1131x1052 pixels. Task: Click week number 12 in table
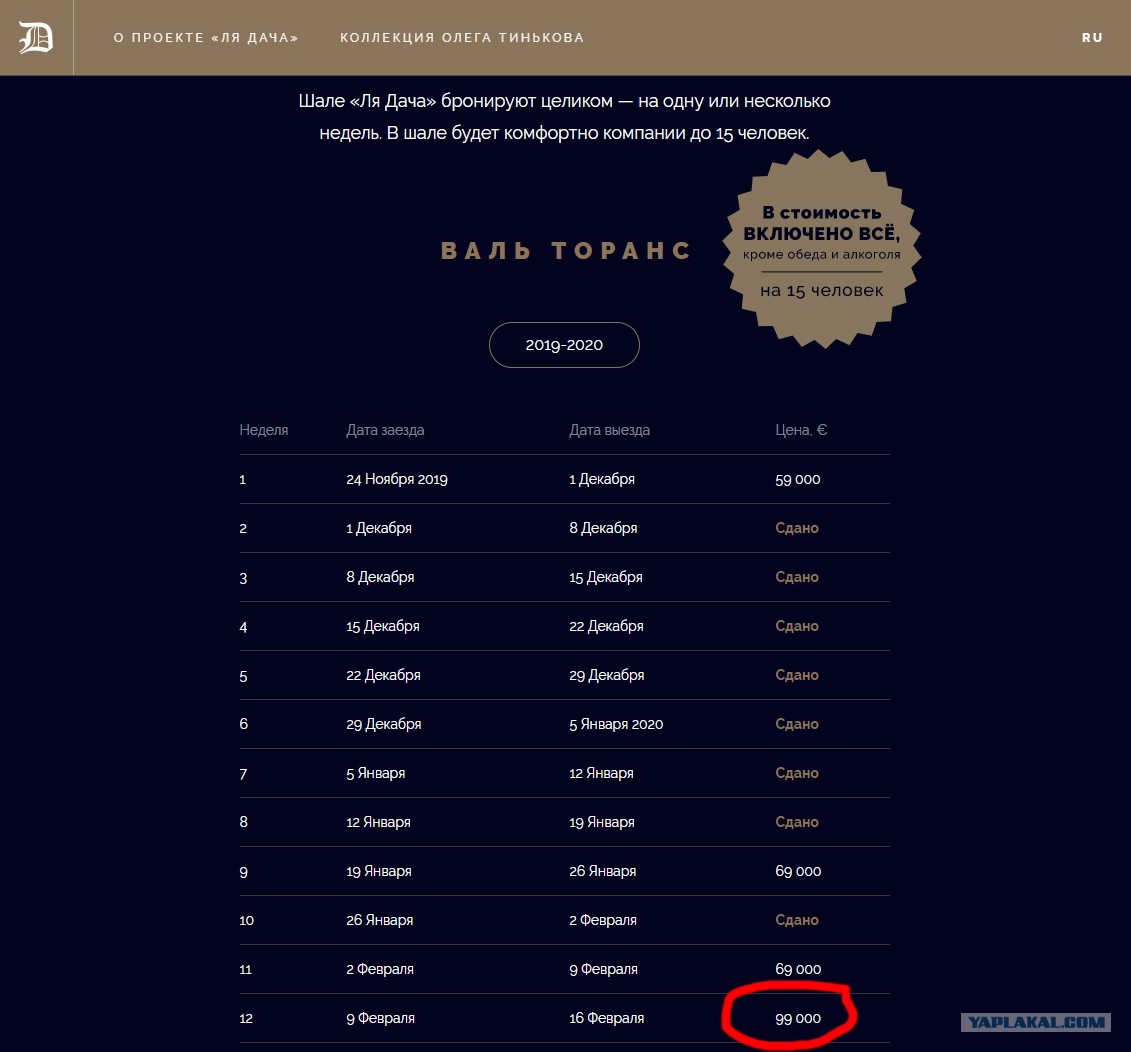[246, 1019]
